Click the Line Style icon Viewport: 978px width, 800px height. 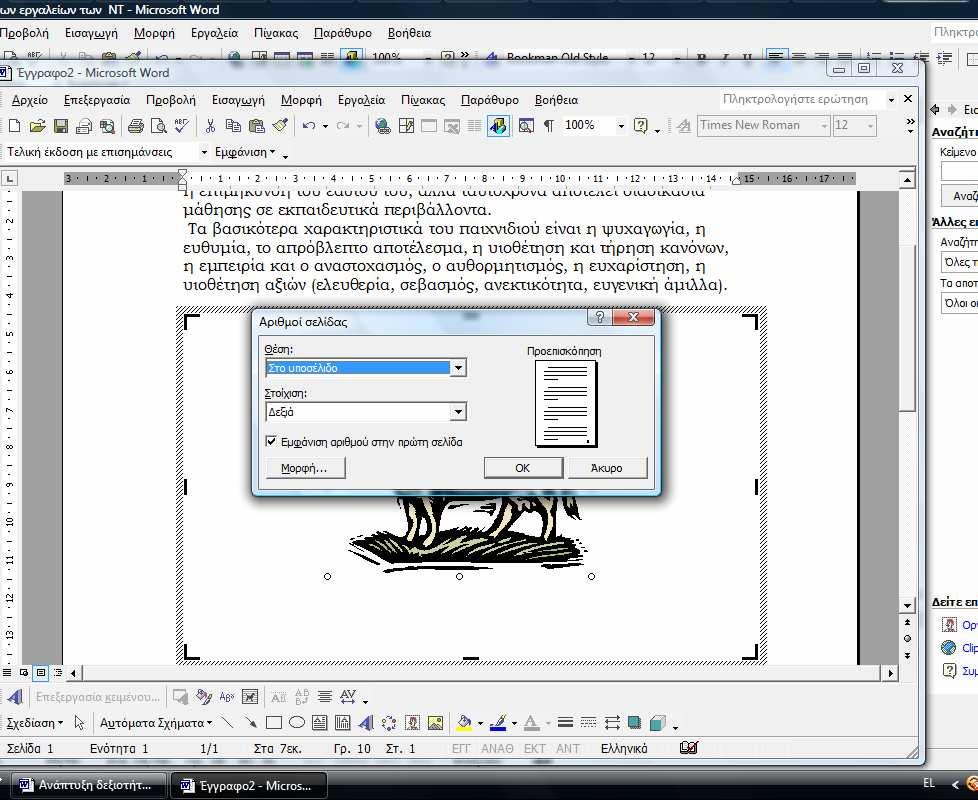tap(565, 723)
